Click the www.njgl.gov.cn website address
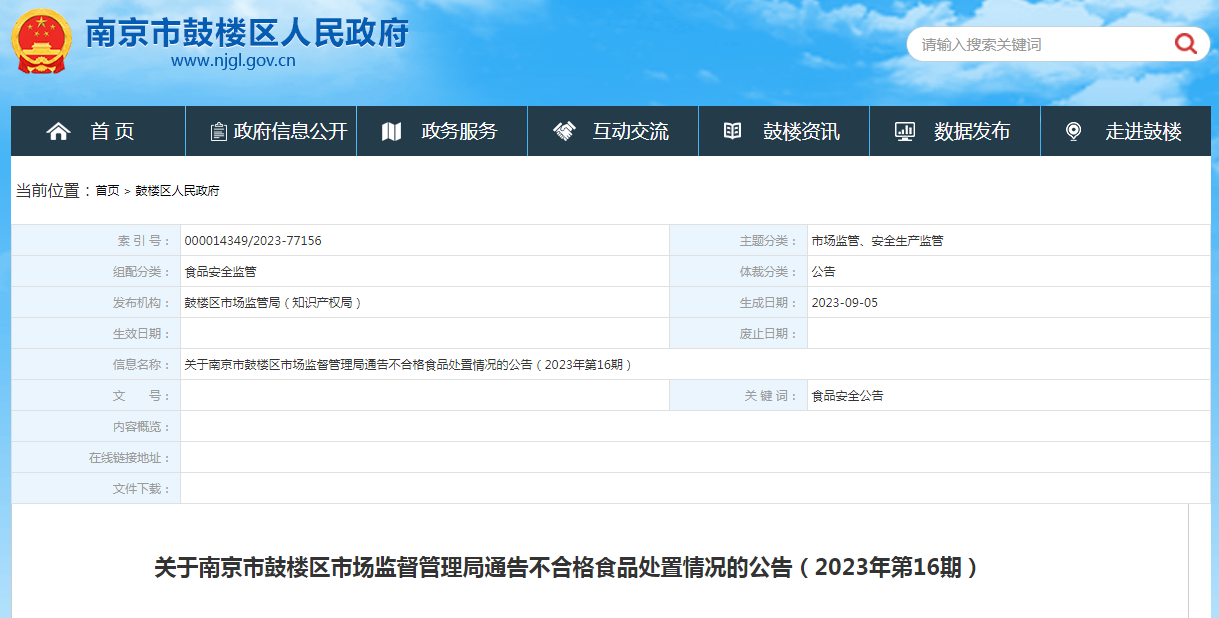Image resolution: width=1219 pixels, height=618 pixels. pyautogui.click(x=233, y=61)
